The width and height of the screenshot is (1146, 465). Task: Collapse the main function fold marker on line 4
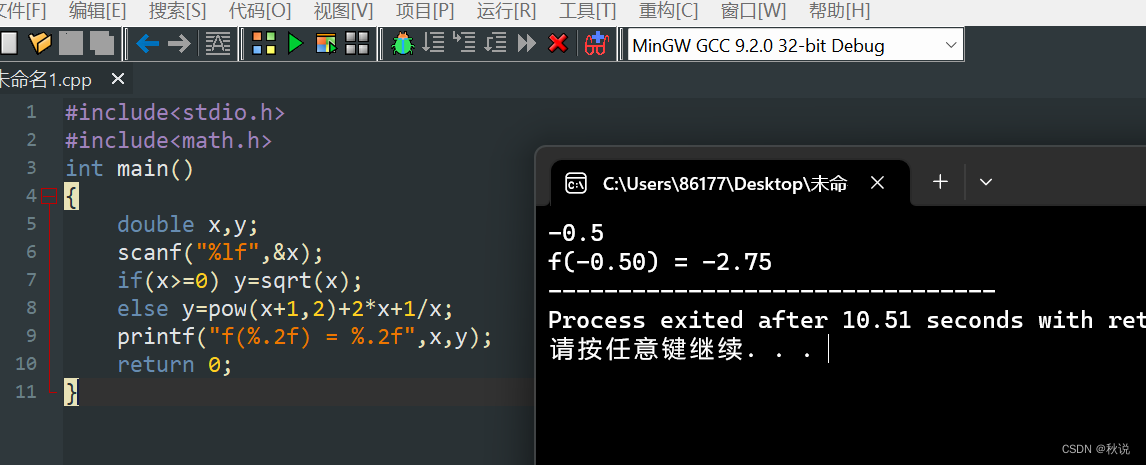(49, 196)
